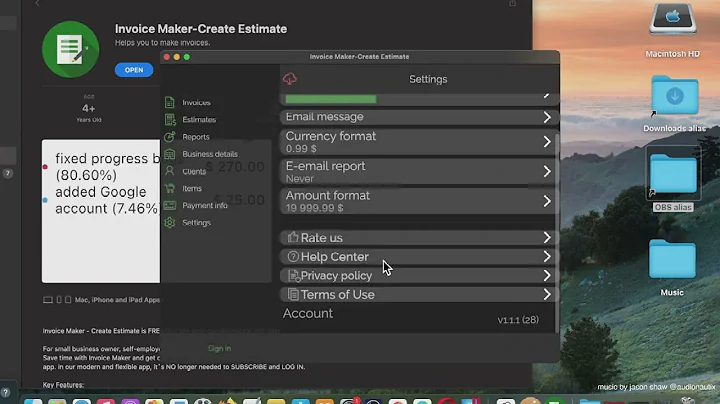Open the Clients section
Image resolution: width=720 pixels, height=404 pixels.
pos(194,171)
